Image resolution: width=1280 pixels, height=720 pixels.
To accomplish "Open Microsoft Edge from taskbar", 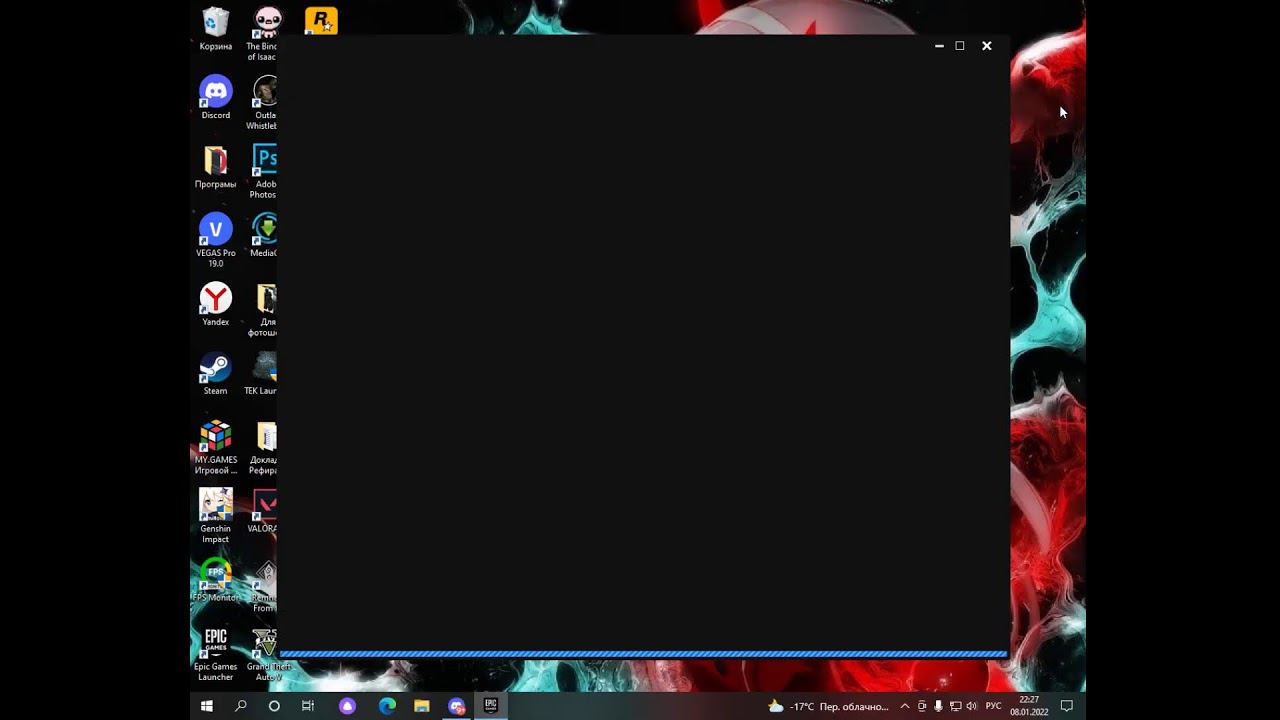I will click(387, 706).
